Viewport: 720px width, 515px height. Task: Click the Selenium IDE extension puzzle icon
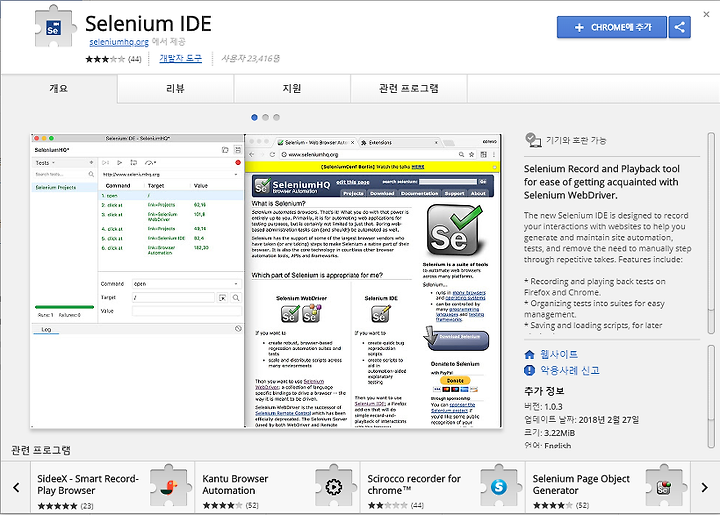55,27
